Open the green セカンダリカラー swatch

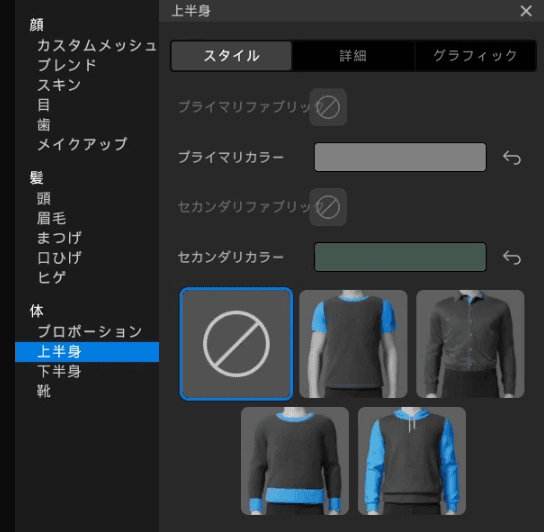click(400, 257)
